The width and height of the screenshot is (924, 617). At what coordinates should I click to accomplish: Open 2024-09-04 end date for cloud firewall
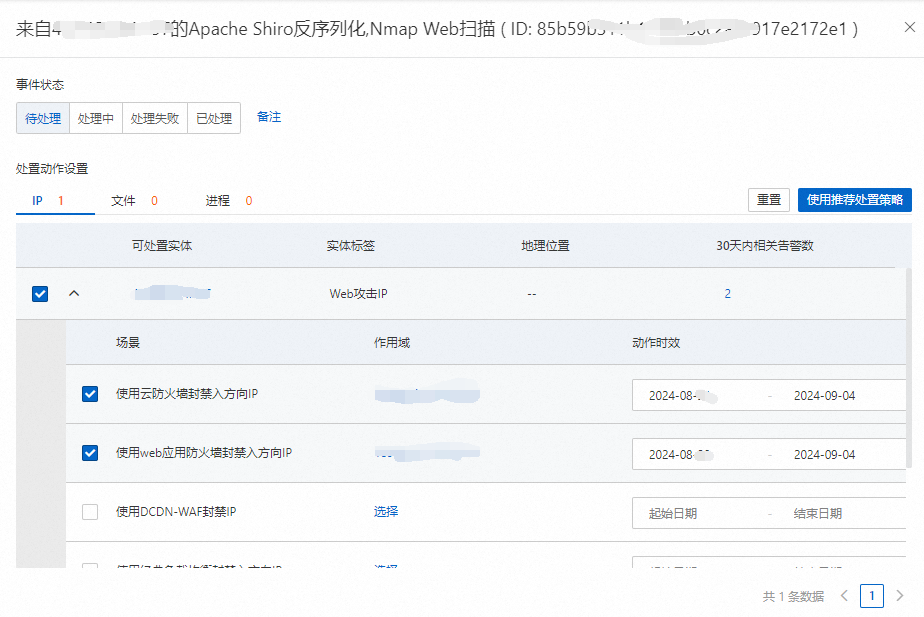824,395
